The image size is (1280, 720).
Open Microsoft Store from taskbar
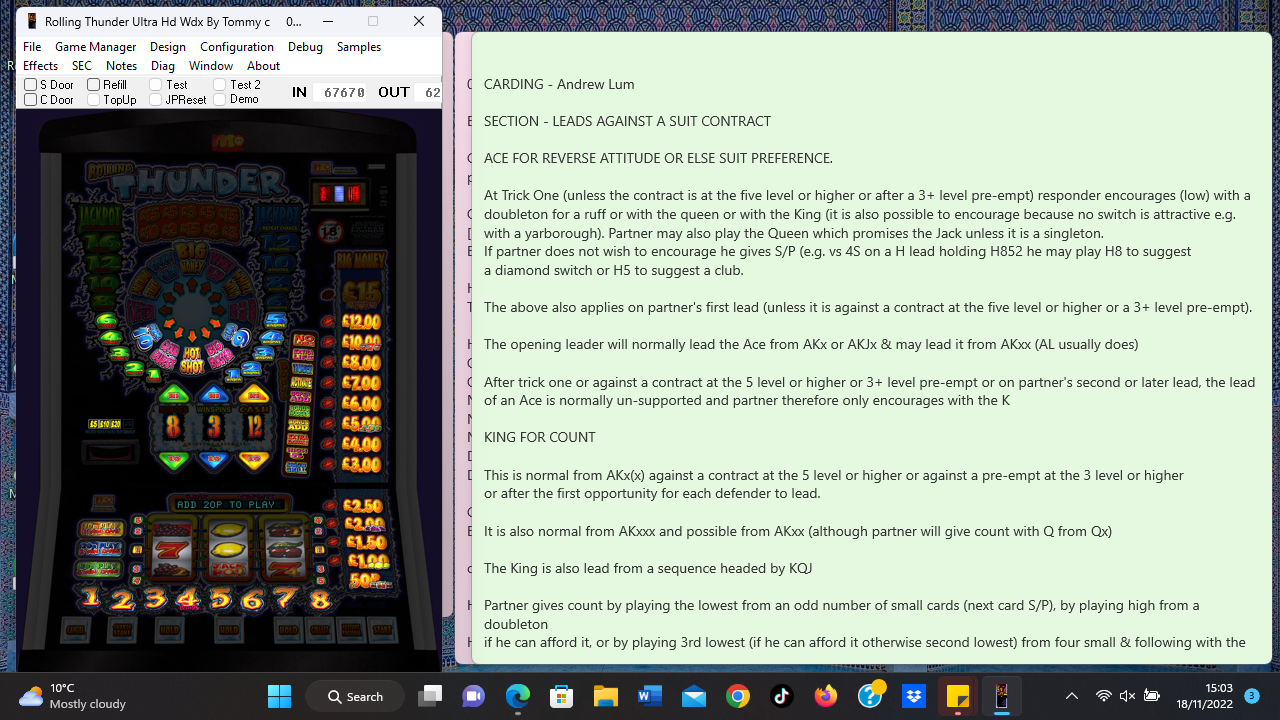[562, 696]
